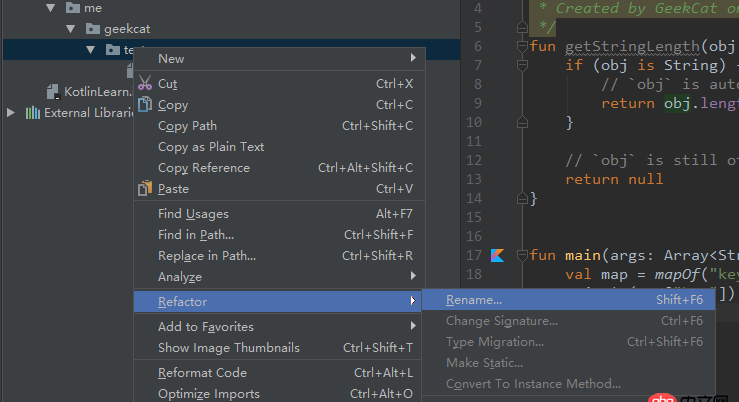The width and height of the screenshot is (739, 402).
Task: Click Copy Path menu entry
Action: 187,126
